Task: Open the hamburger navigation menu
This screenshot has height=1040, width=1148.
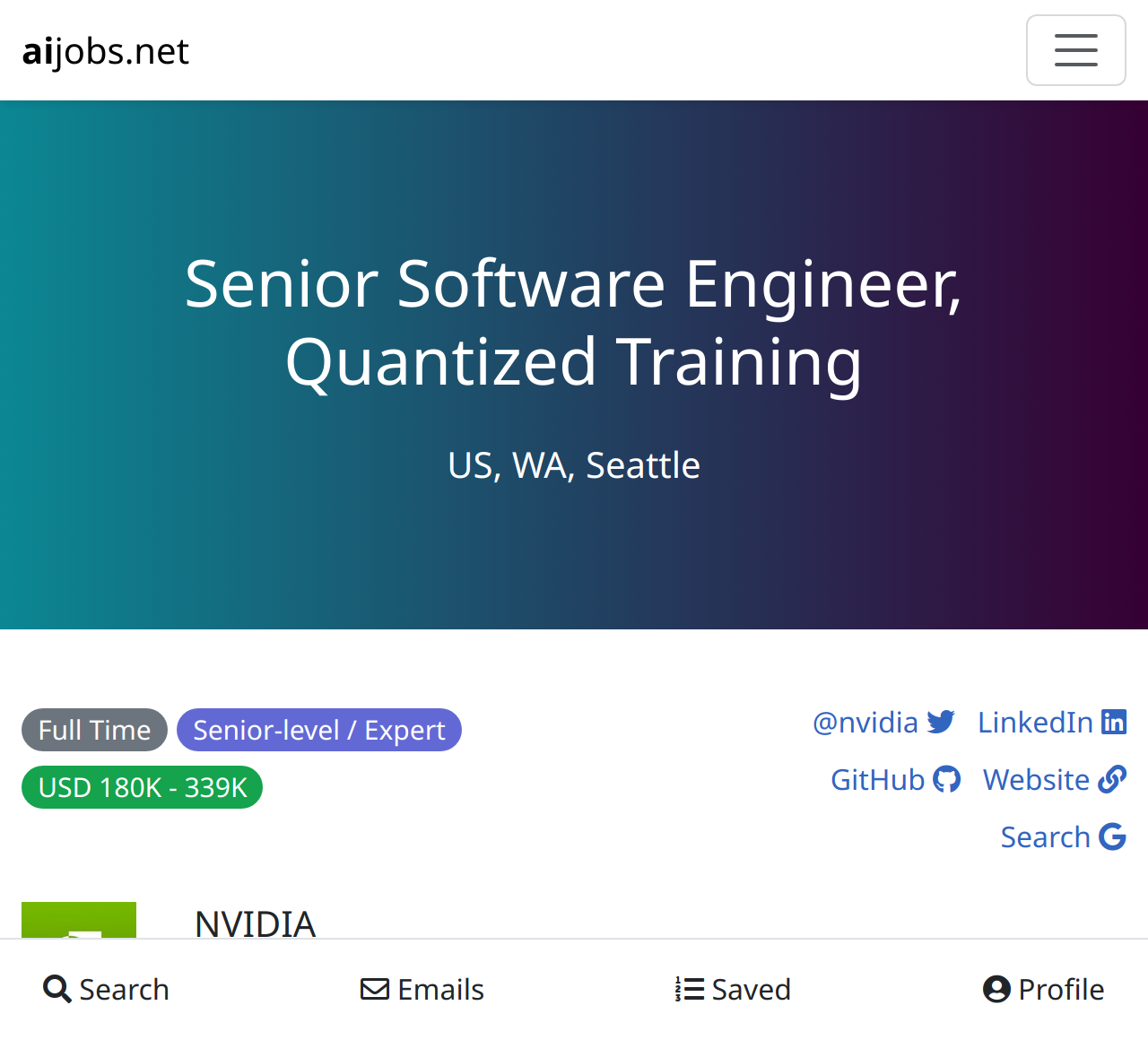Action: coord(1075,50)
